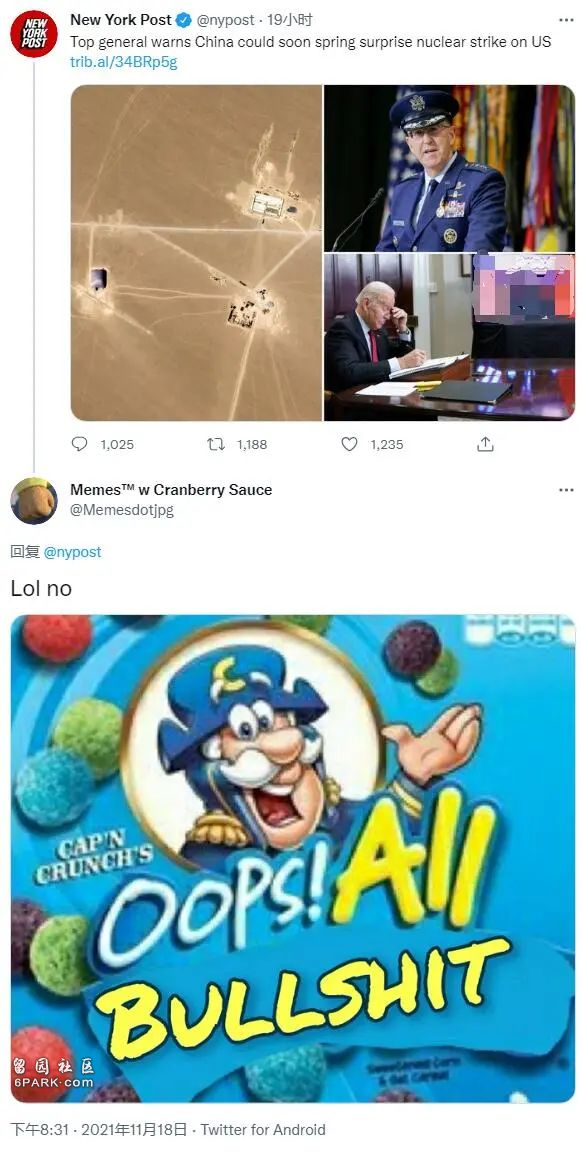Open the general in uniform photo
The image size is (582, 1155).
(449, 168)
